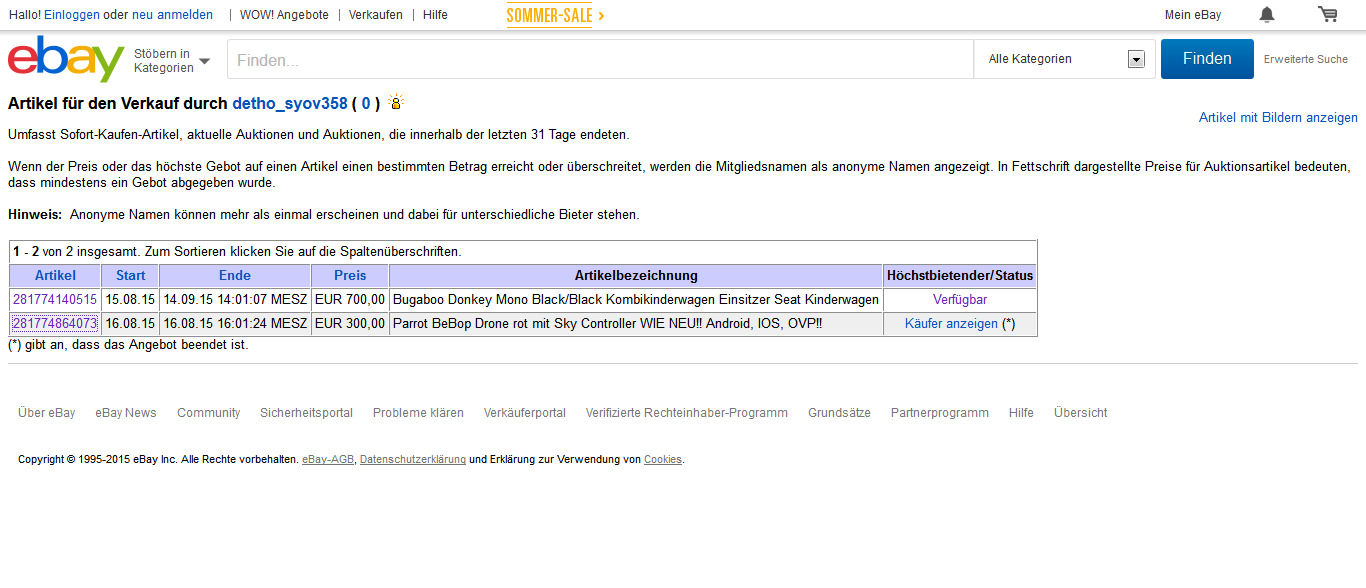
Task: Click Käufer anzeigen for the Parrot drone
Action: (x=951, y=324)
